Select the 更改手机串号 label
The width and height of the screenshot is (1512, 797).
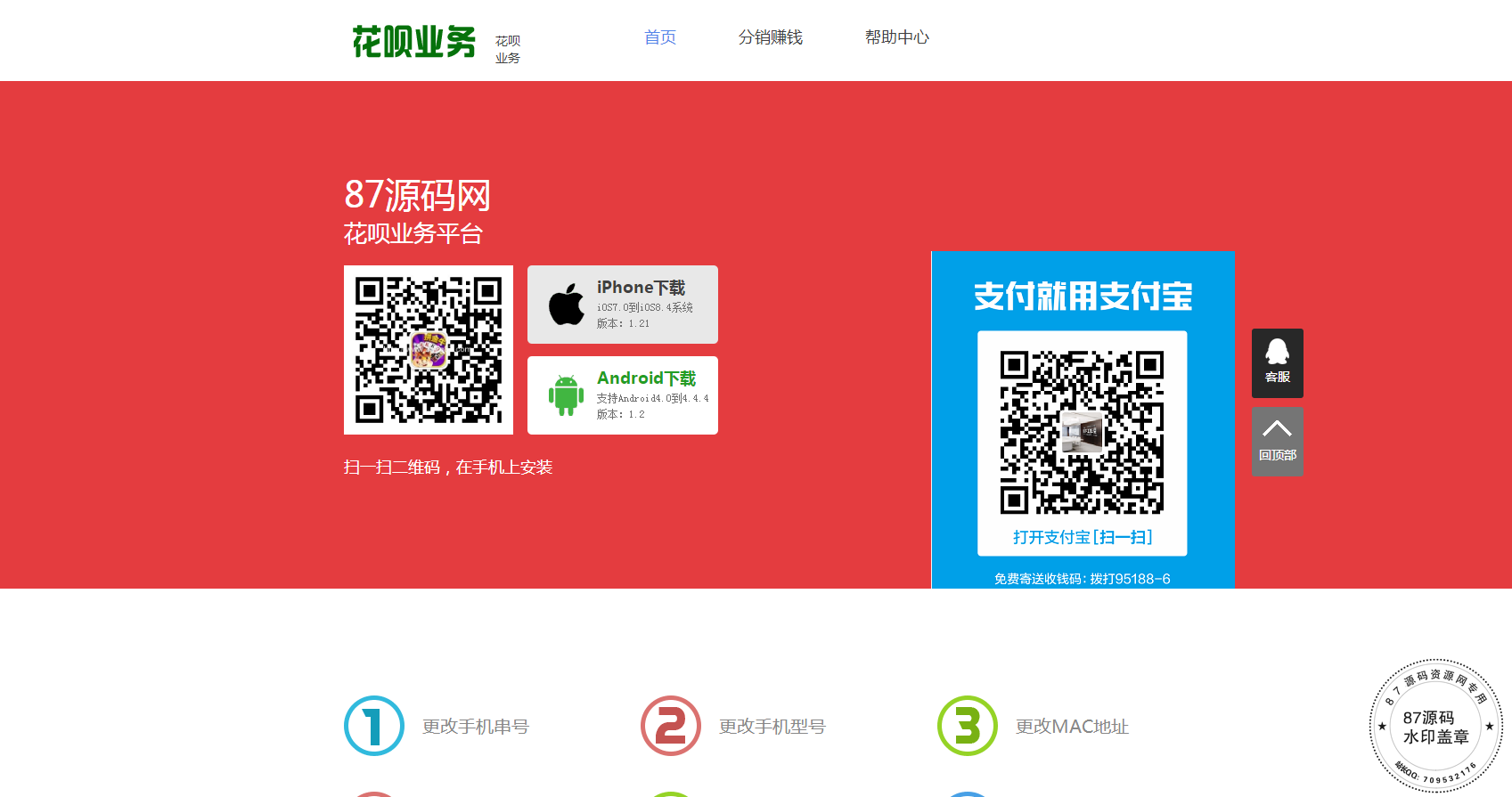pos(476,727)
